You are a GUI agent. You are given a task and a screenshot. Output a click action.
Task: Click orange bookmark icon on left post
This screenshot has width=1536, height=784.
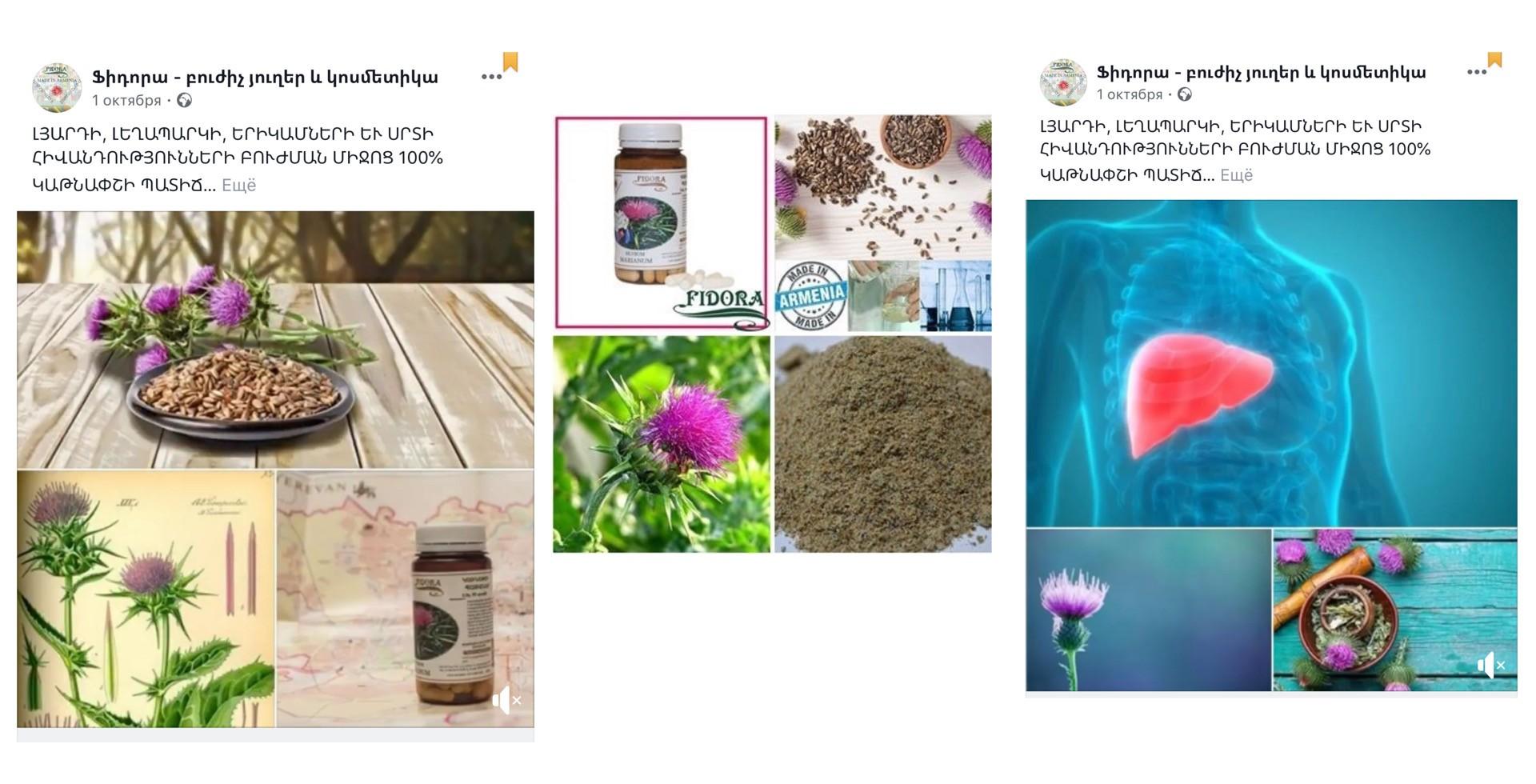coord(510,62)
